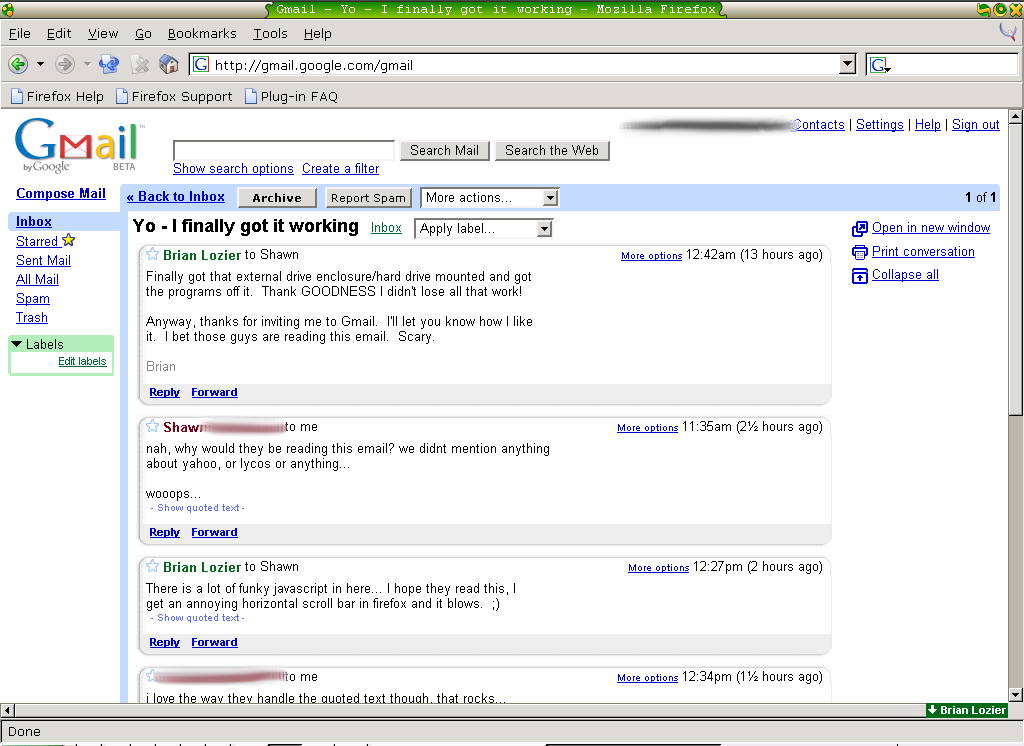
Task: Click the Search the Web button
Action: coord(552,150)
